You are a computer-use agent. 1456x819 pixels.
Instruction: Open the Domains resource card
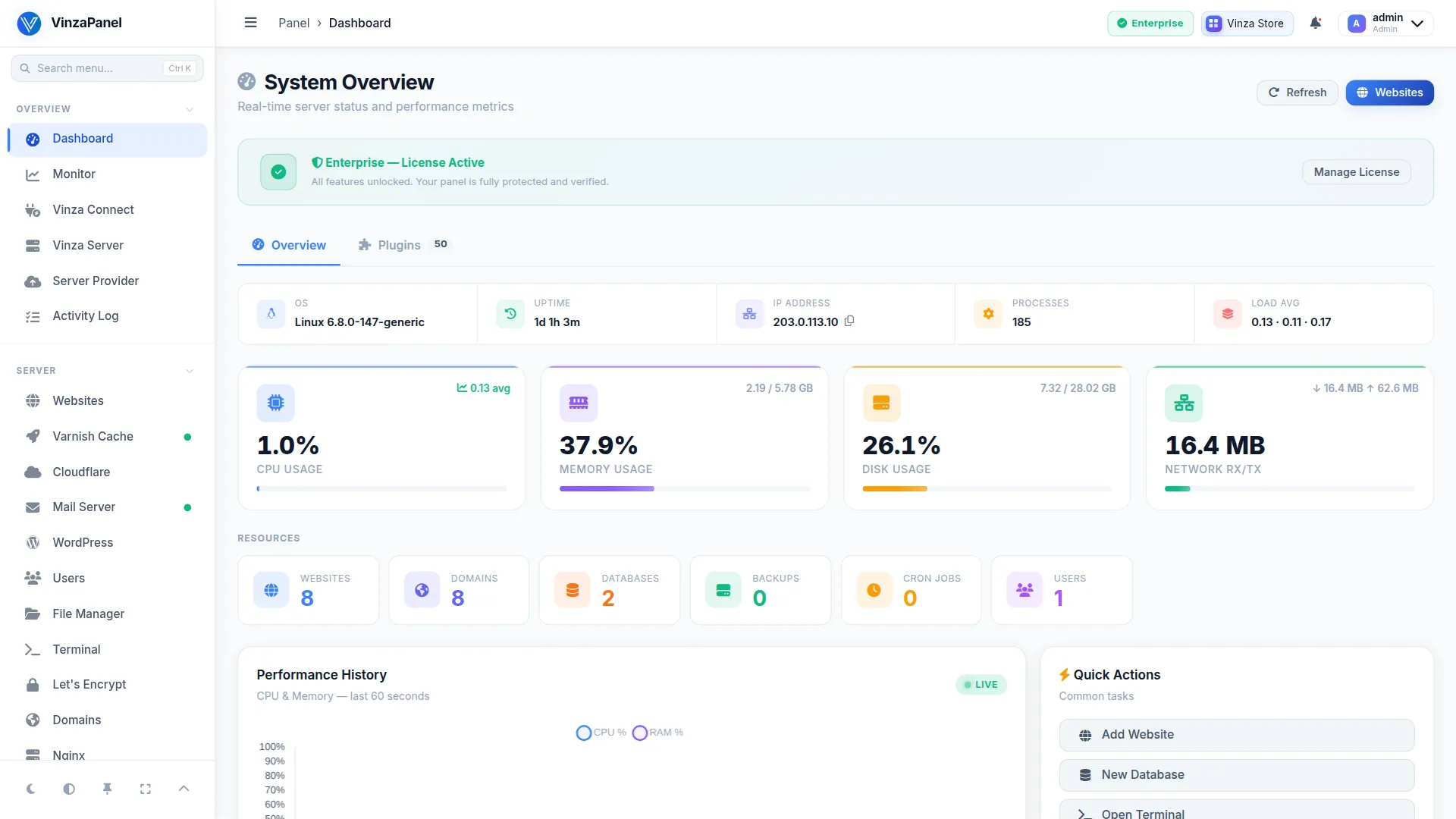459,590
